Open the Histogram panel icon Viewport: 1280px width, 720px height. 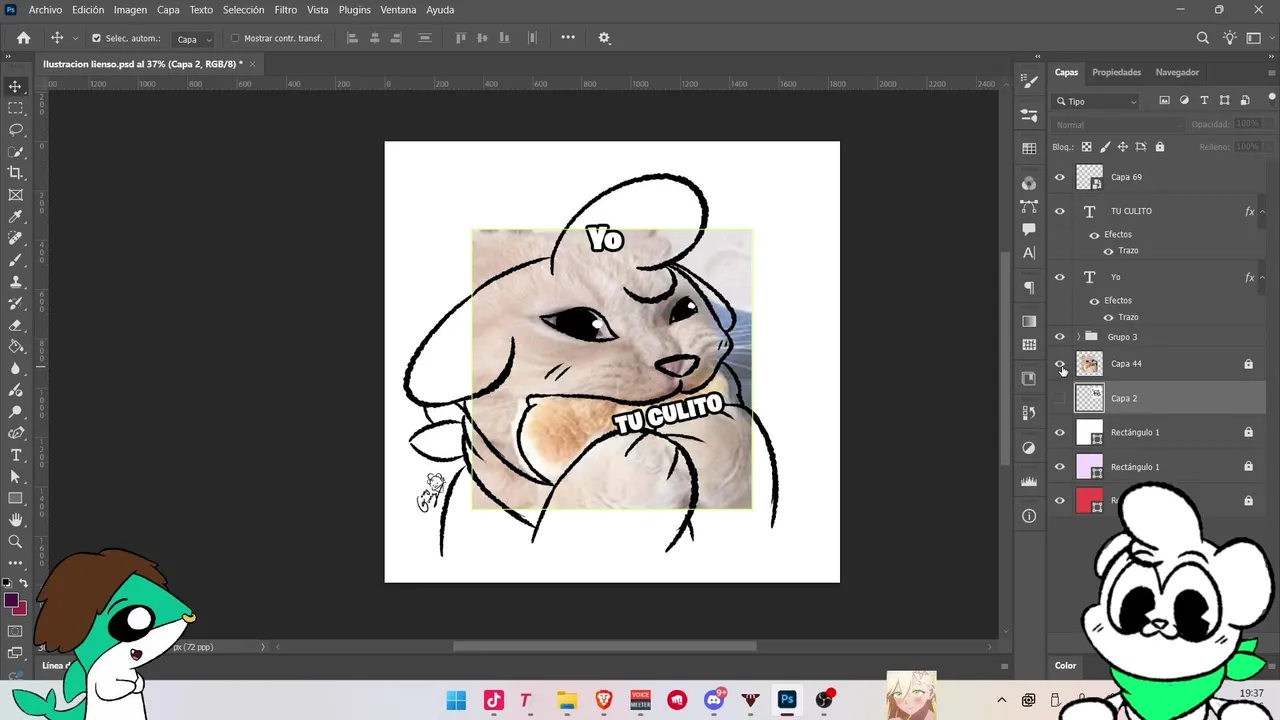(x=1029, y=481)
